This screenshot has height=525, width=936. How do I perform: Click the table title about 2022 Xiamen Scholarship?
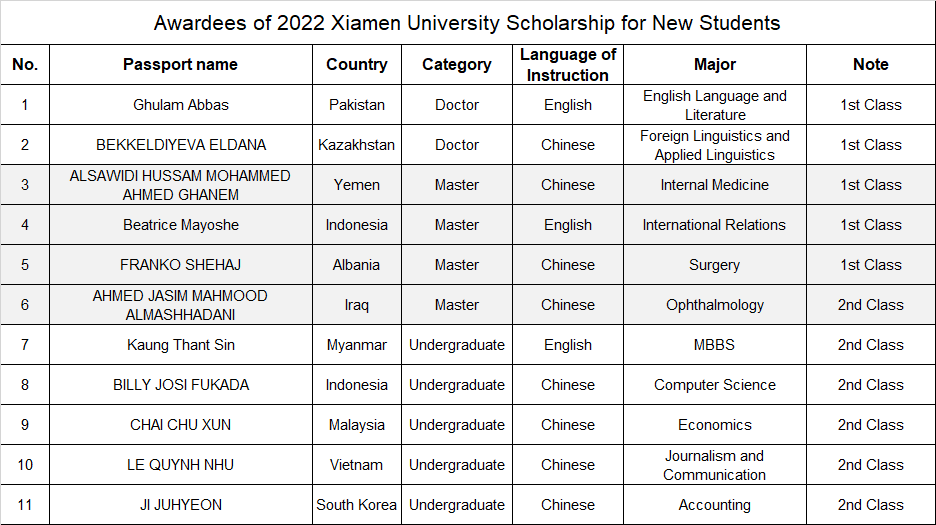467,22
